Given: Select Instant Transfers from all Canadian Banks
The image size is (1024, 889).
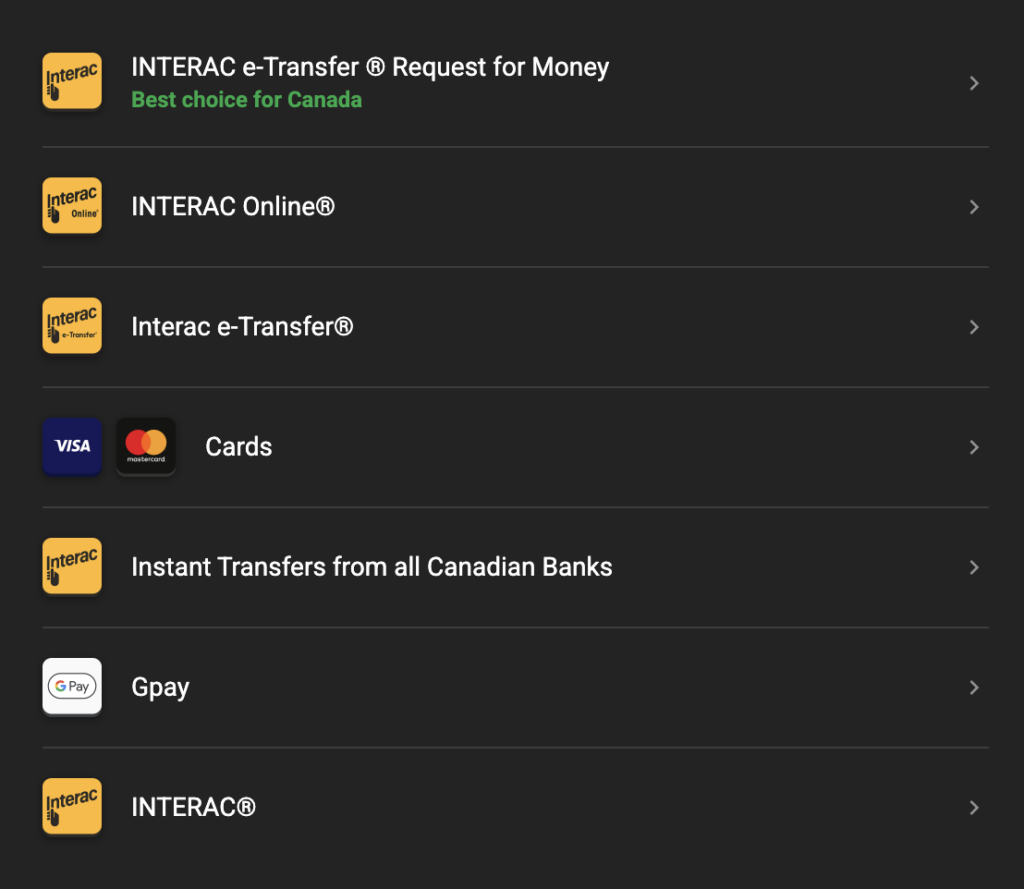Looking at the screenshot, I should click(x=371, y=567).
